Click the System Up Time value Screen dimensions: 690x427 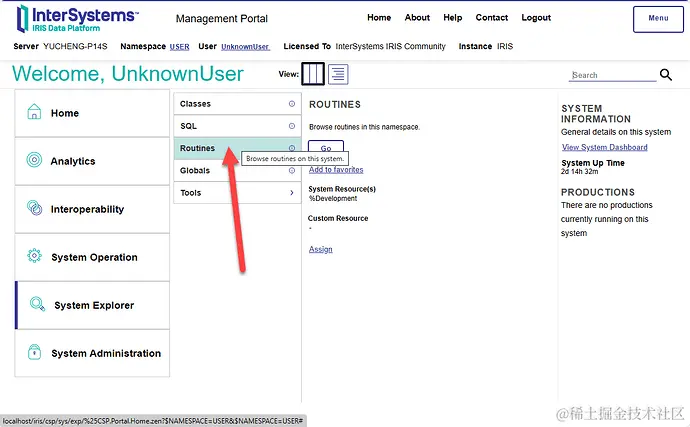click(579, 172)
